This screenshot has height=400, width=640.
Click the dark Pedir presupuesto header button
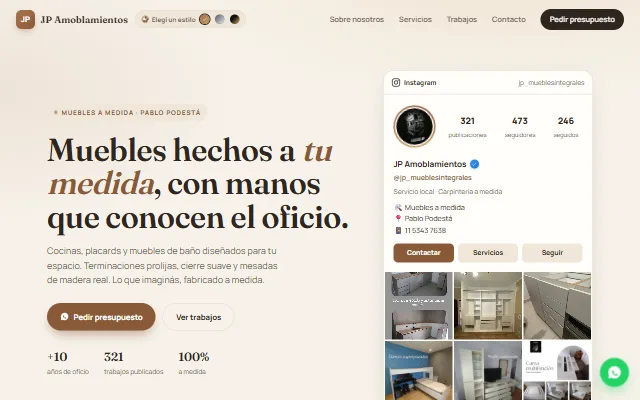click(582, 19)
